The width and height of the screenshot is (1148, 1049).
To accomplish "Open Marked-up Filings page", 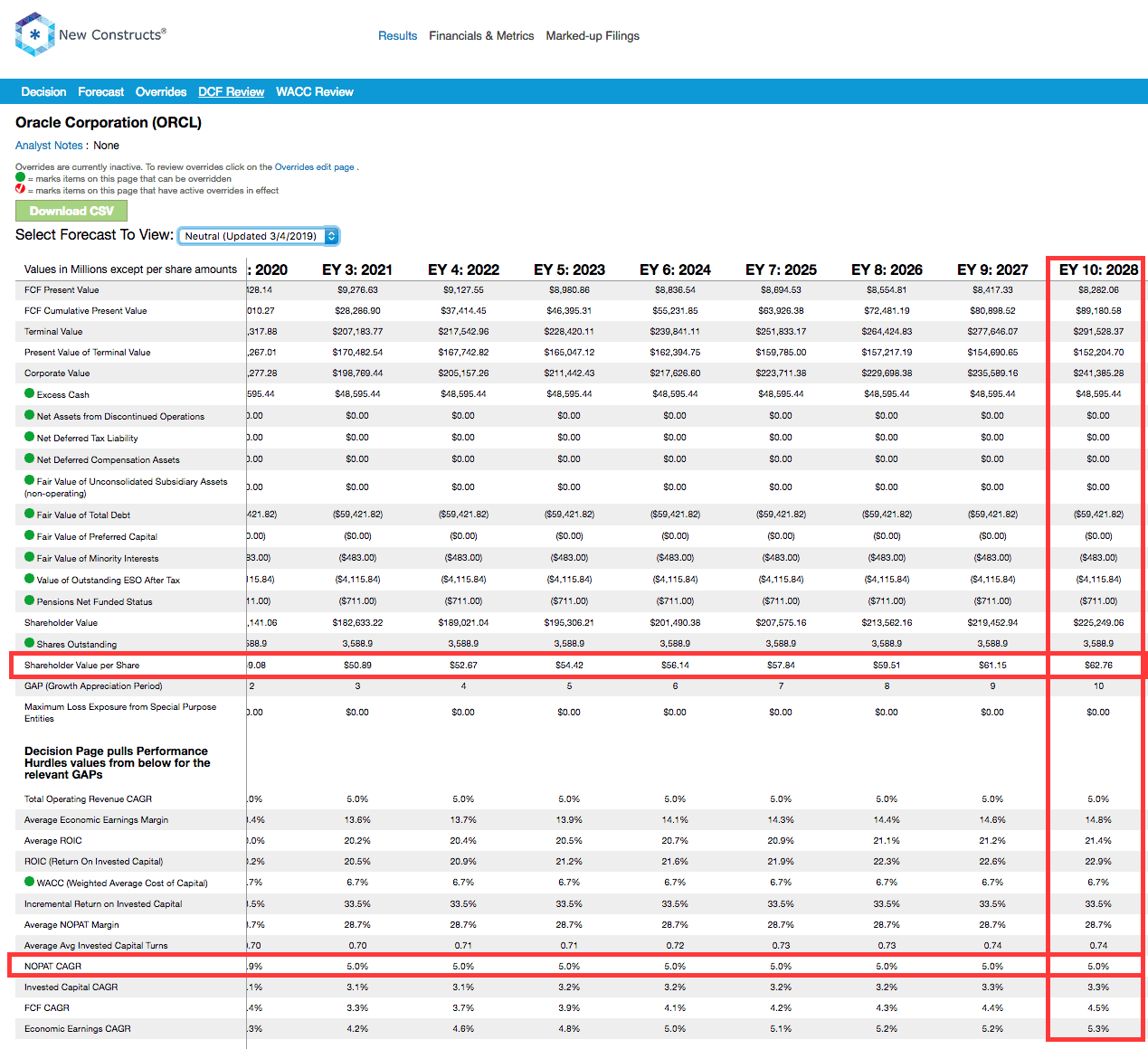I will [593, 36].
